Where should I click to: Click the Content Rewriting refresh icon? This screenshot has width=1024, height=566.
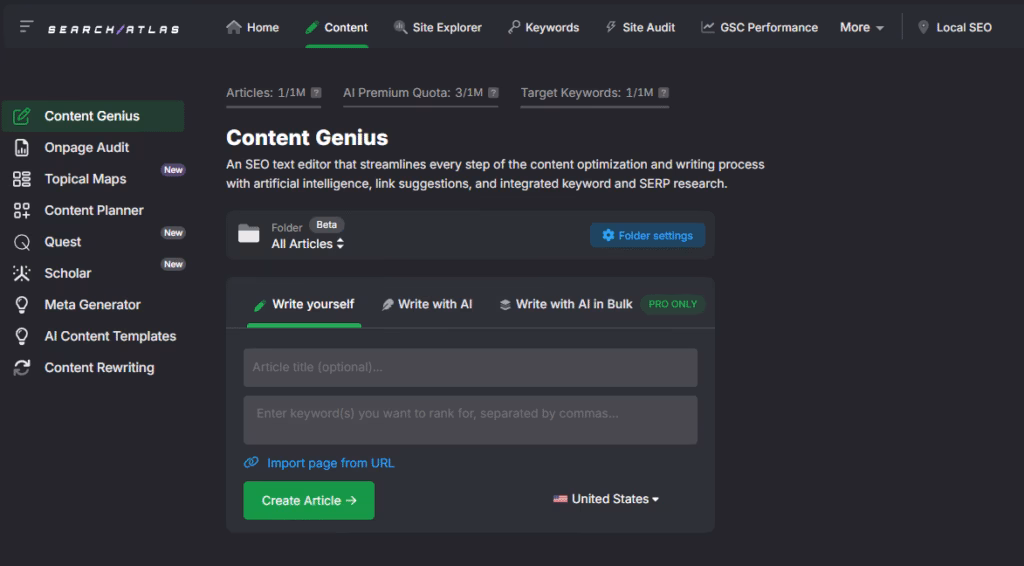22,368
